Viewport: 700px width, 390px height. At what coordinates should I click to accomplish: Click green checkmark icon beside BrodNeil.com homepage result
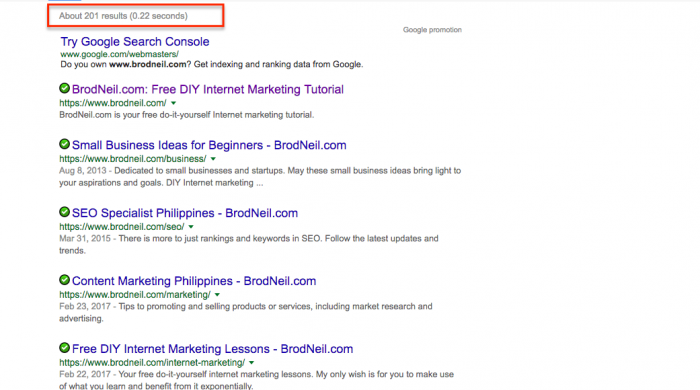(x=64, y=88)
